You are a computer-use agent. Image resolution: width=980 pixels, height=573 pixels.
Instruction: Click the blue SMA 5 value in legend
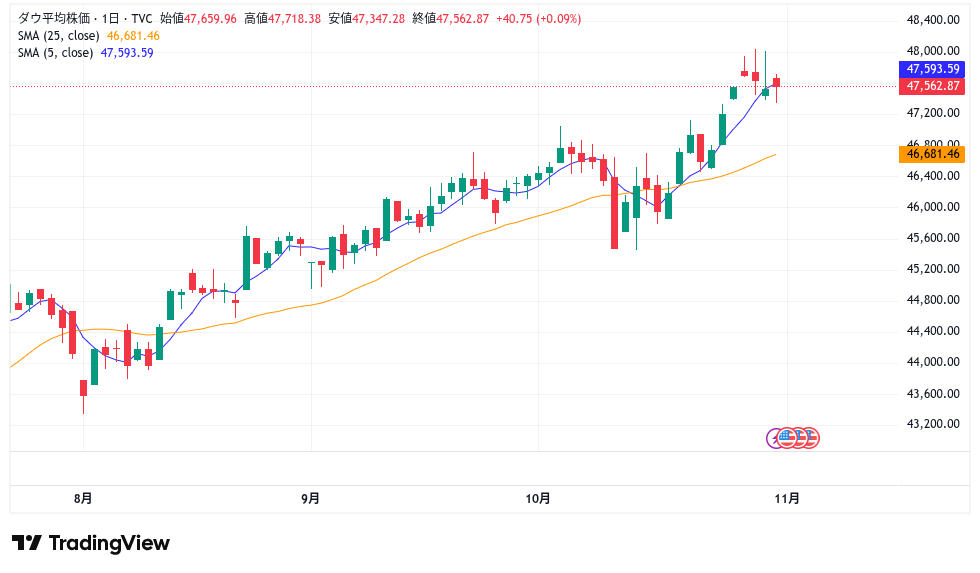click(x=127, y=52)
